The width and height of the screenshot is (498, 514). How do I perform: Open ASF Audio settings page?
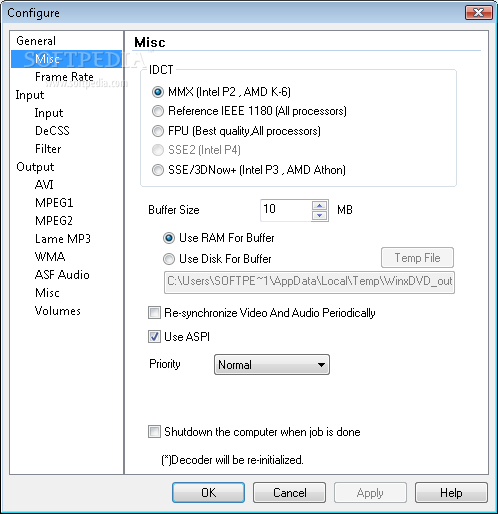click(62, 275)
